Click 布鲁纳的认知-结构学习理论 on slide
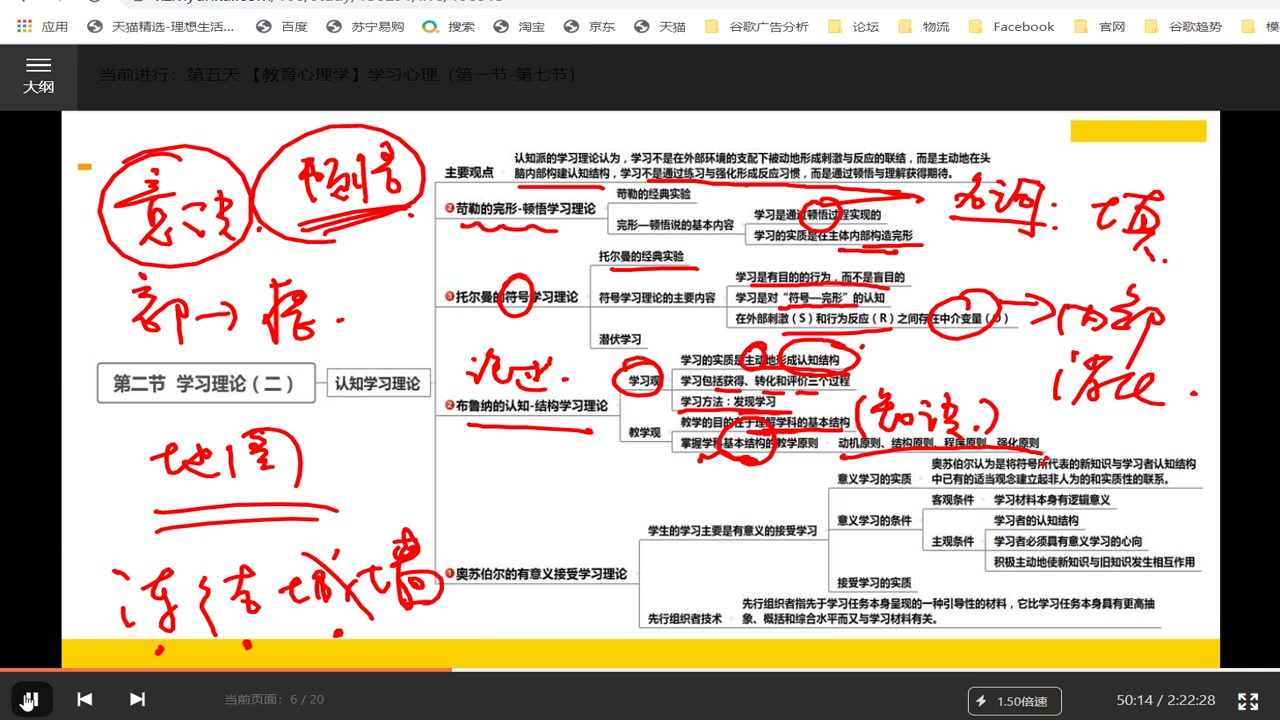Image resolution: width=1280 pixels, height=720 pixels. pos(526,405)
